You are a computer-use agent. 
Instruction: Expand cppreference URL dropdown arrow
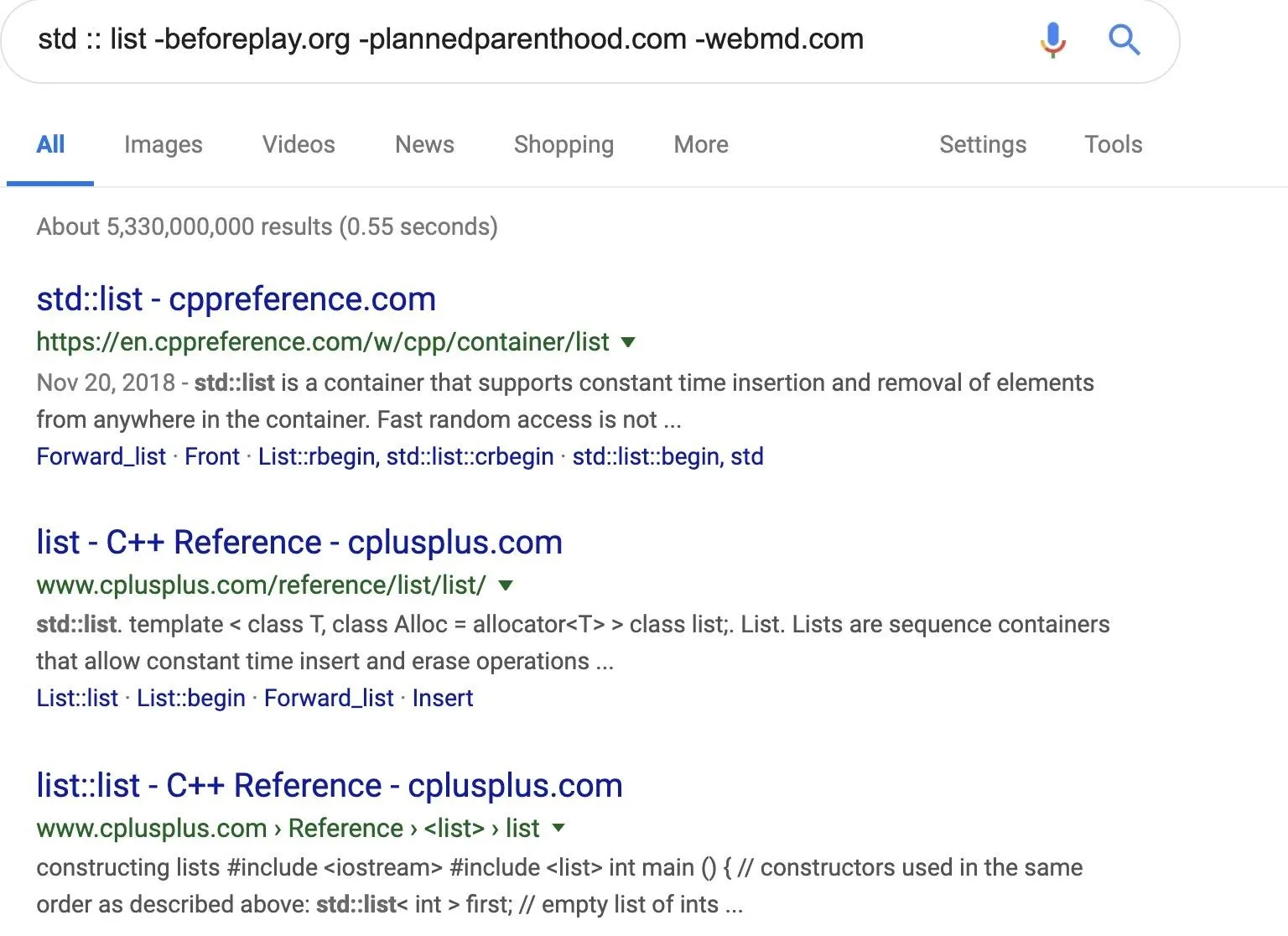point(628,342)
